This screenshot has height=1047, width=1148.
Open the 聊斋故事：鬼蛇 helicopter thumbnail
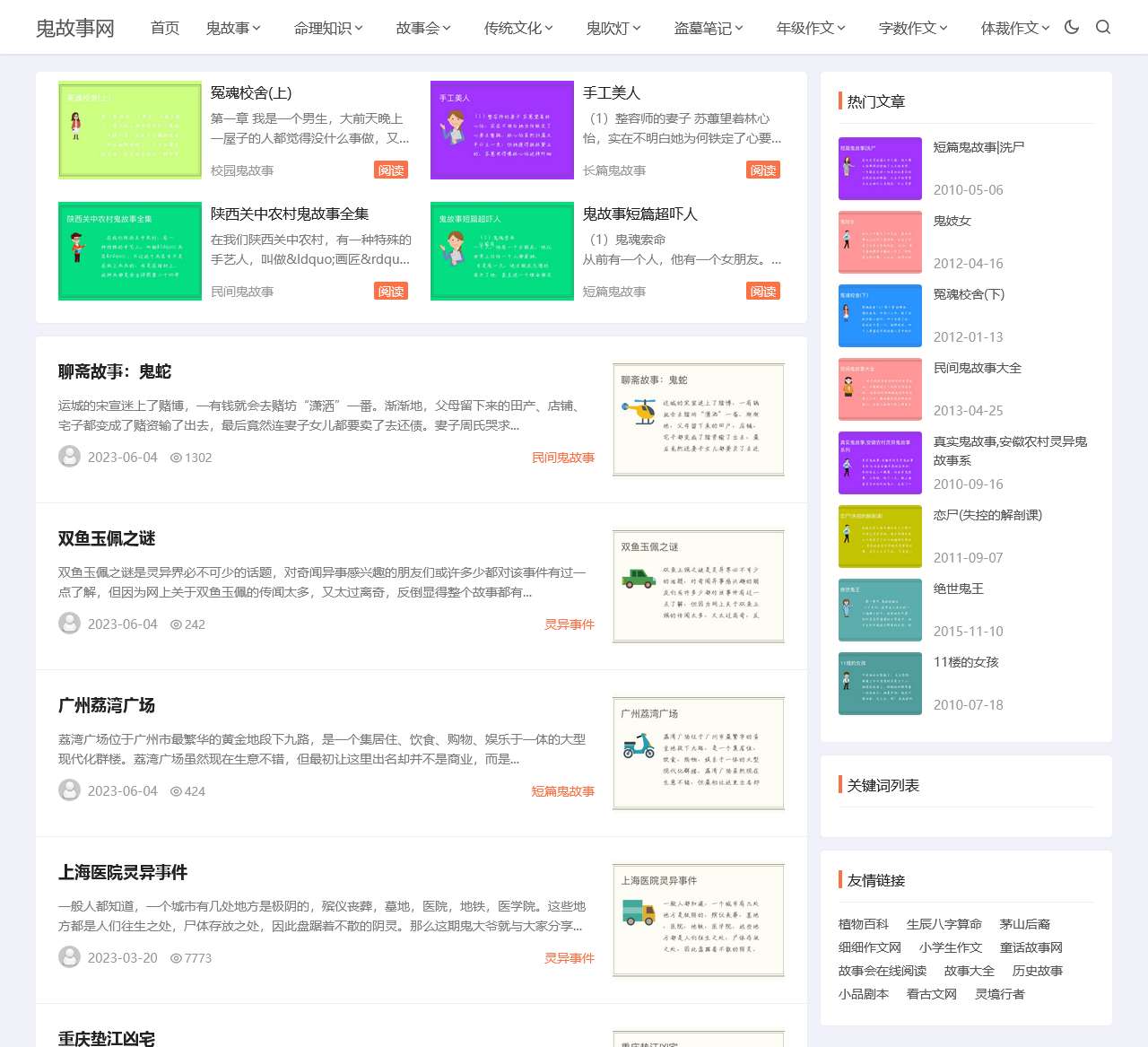point(699,420)
